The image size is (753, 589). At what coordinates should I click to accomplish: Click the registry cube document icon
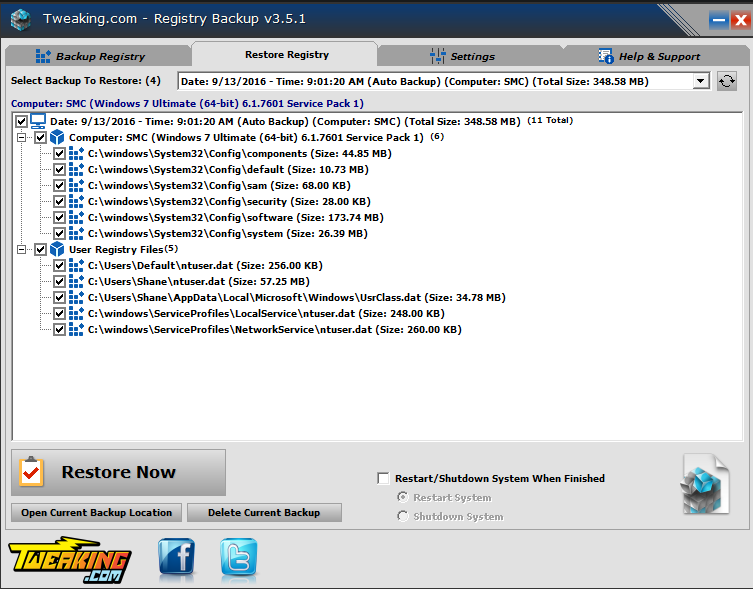coord(705,484)
